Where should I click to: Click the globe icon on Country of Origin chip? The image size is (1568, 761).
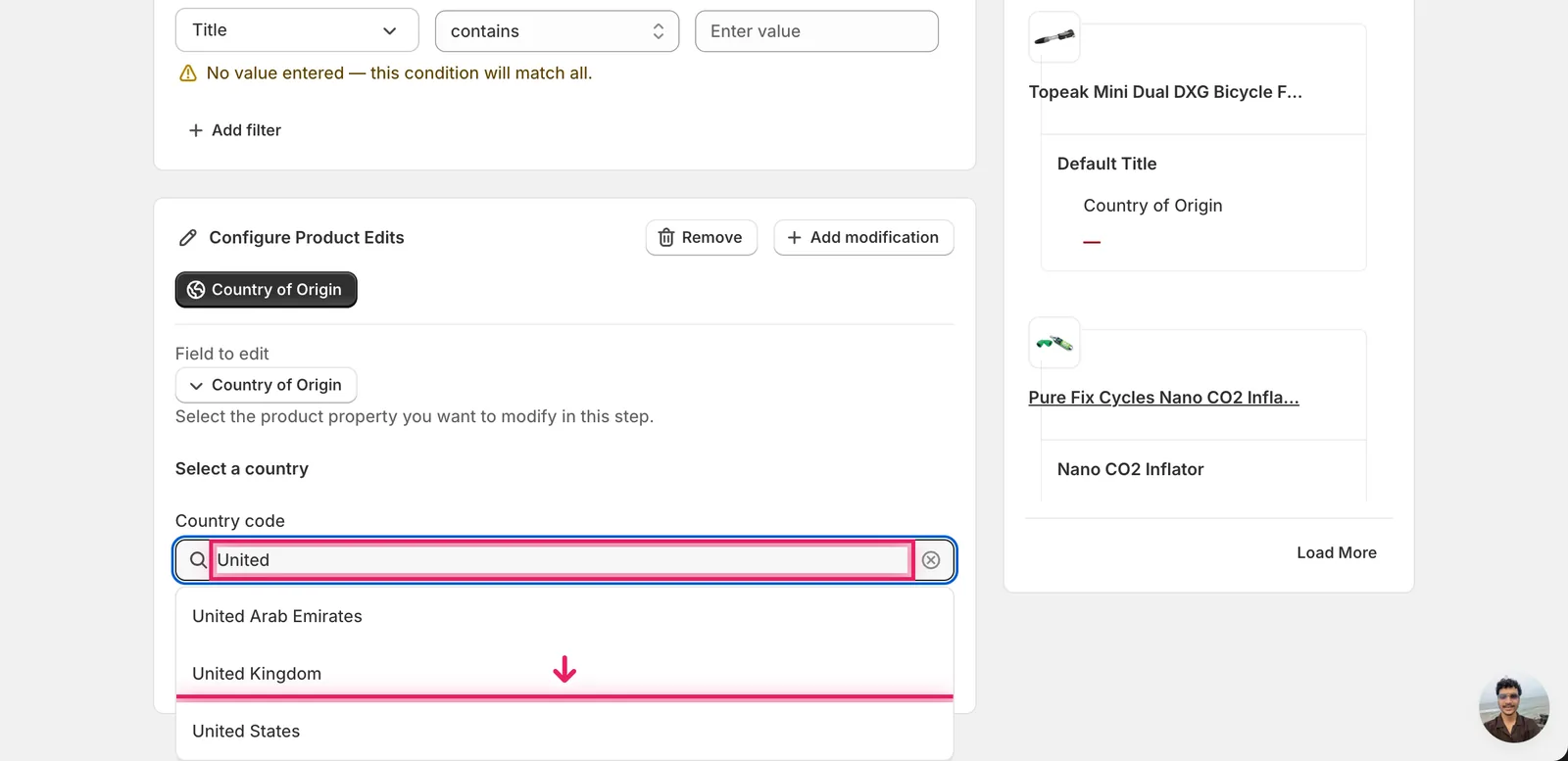tap(196, 290)
